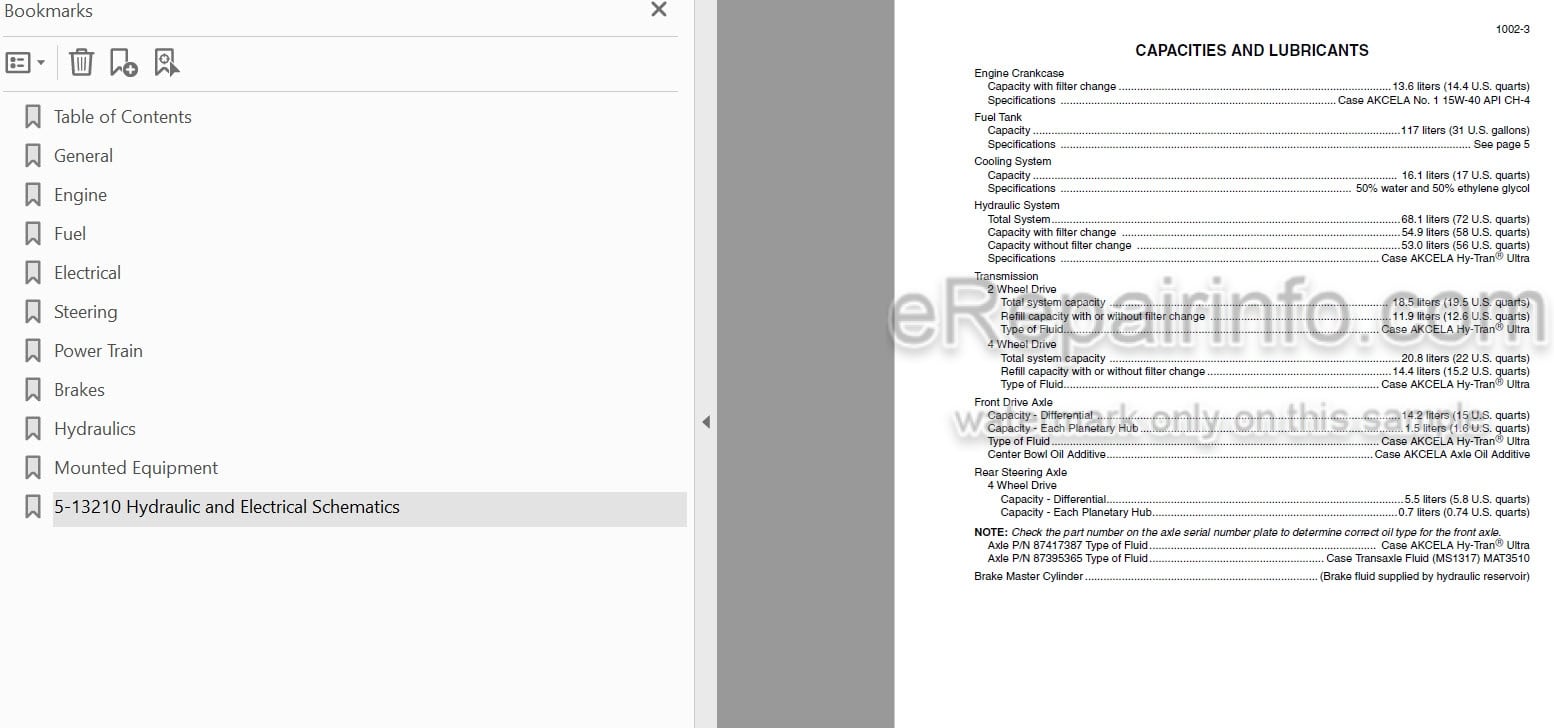Screen dimensions: 1554x728
Task: Click the '117 liters (31 U.S. gallons)' value
Action: (x=1465, y=130)
